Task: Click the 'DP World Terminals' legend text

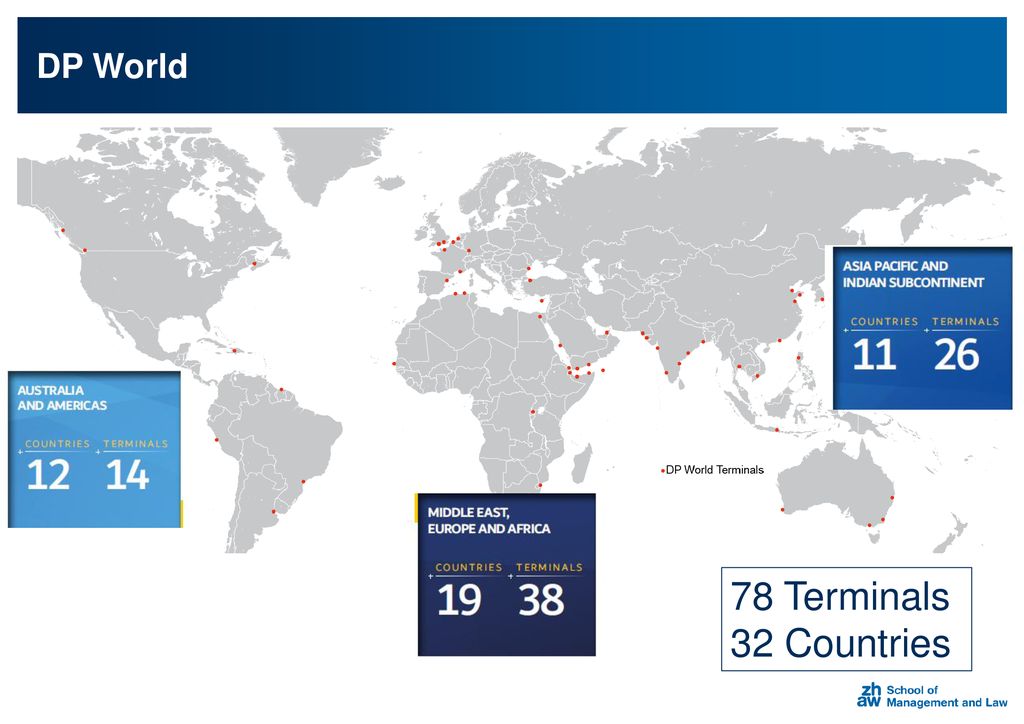Action: (x=714, y=469)
